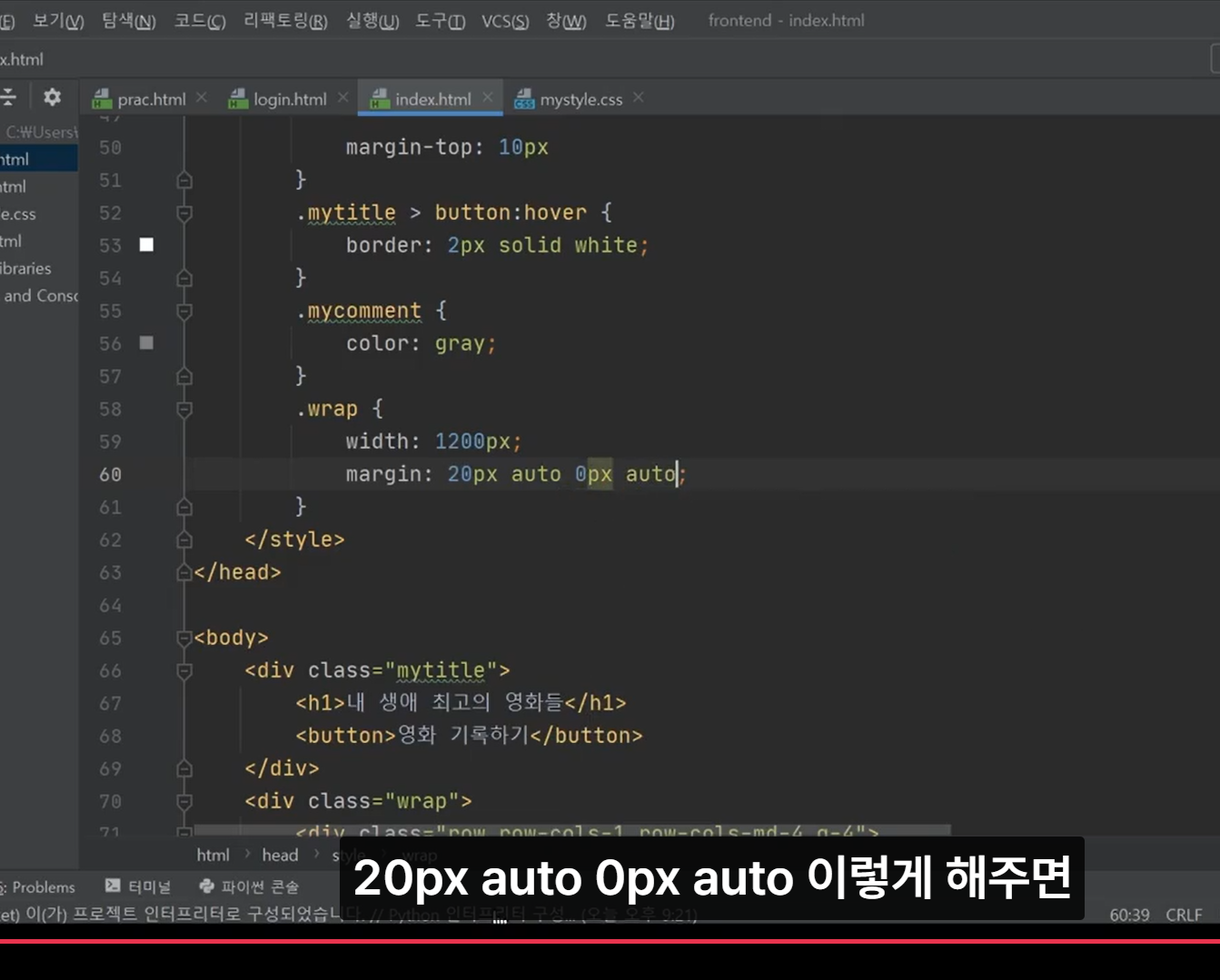Click the 'mycomment' selector name

click(364, 311)
